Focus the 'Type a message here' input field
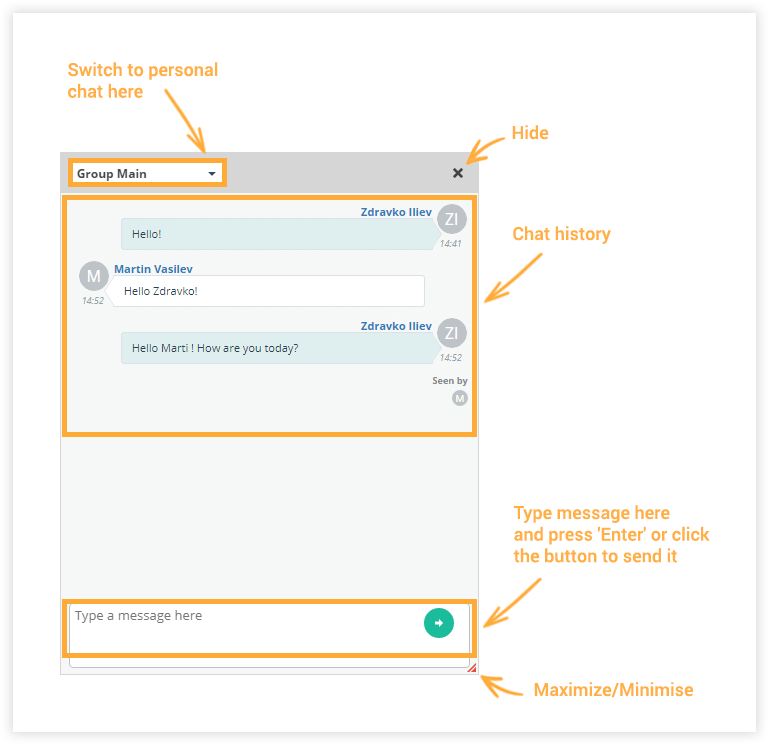 (x=269, y=635)
